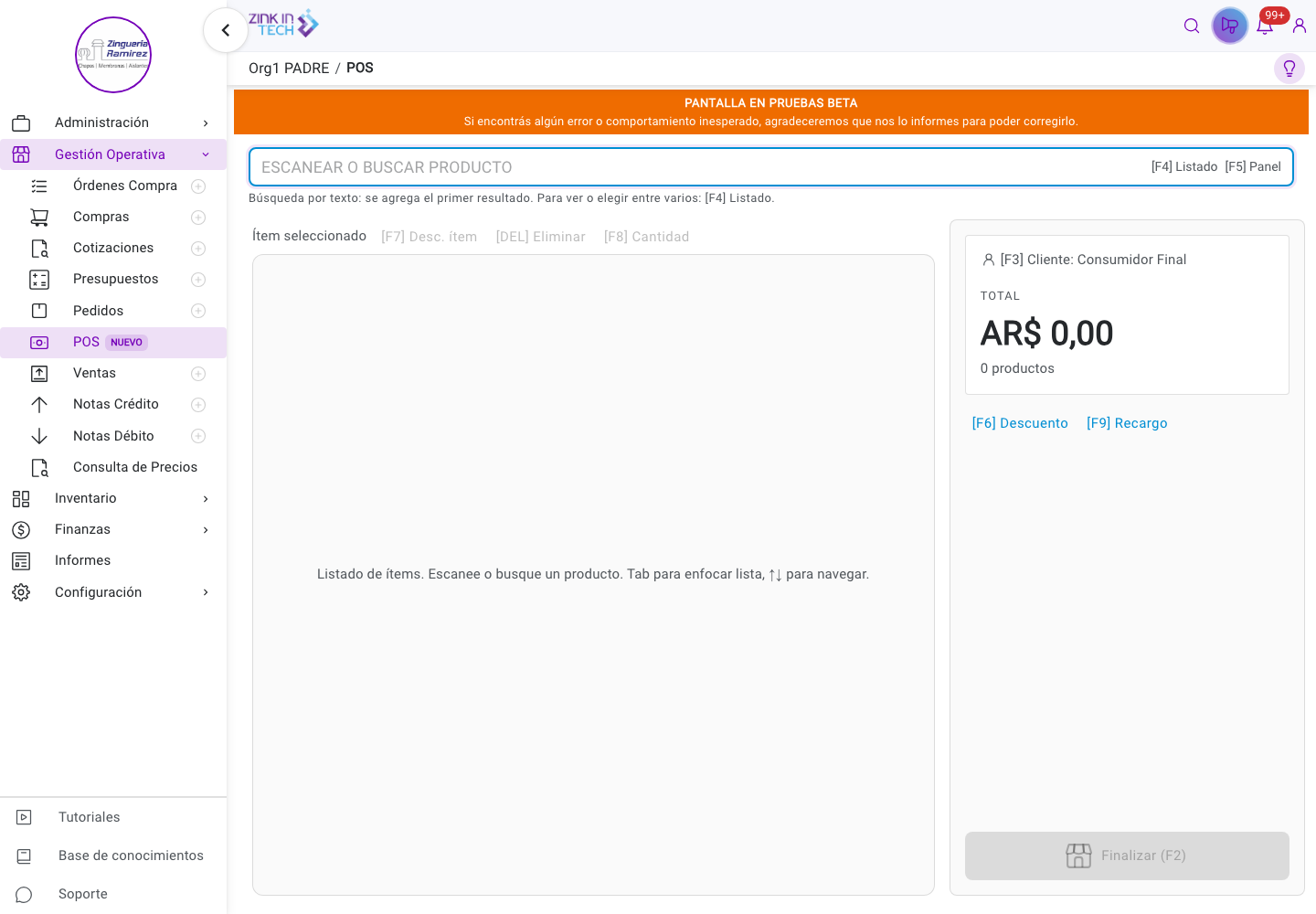Collapse the sidebar with the back arrow
This screenshot has width=1316, height=914.
[226, 30]
